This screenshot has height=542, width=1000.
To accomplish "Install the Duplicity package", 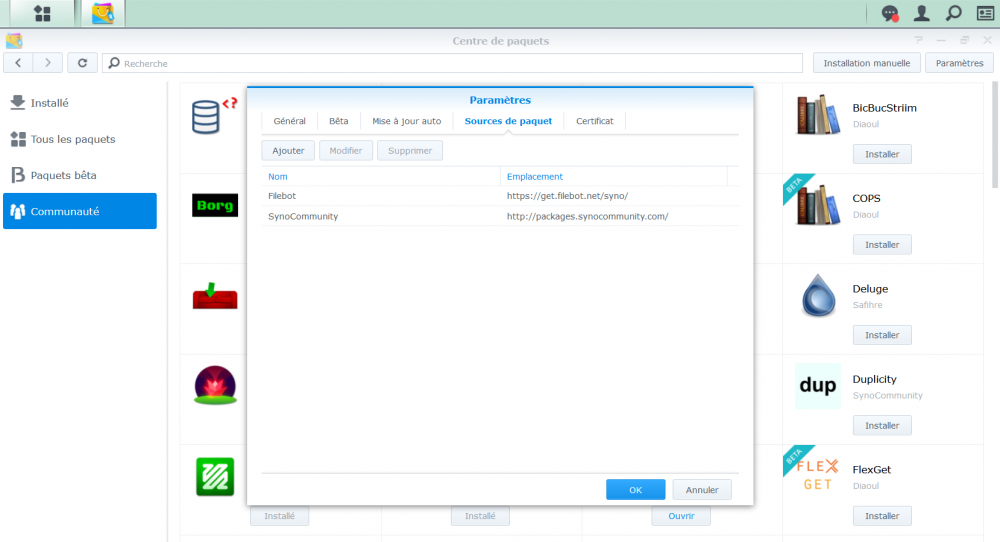I will click(x=882, y=425).
